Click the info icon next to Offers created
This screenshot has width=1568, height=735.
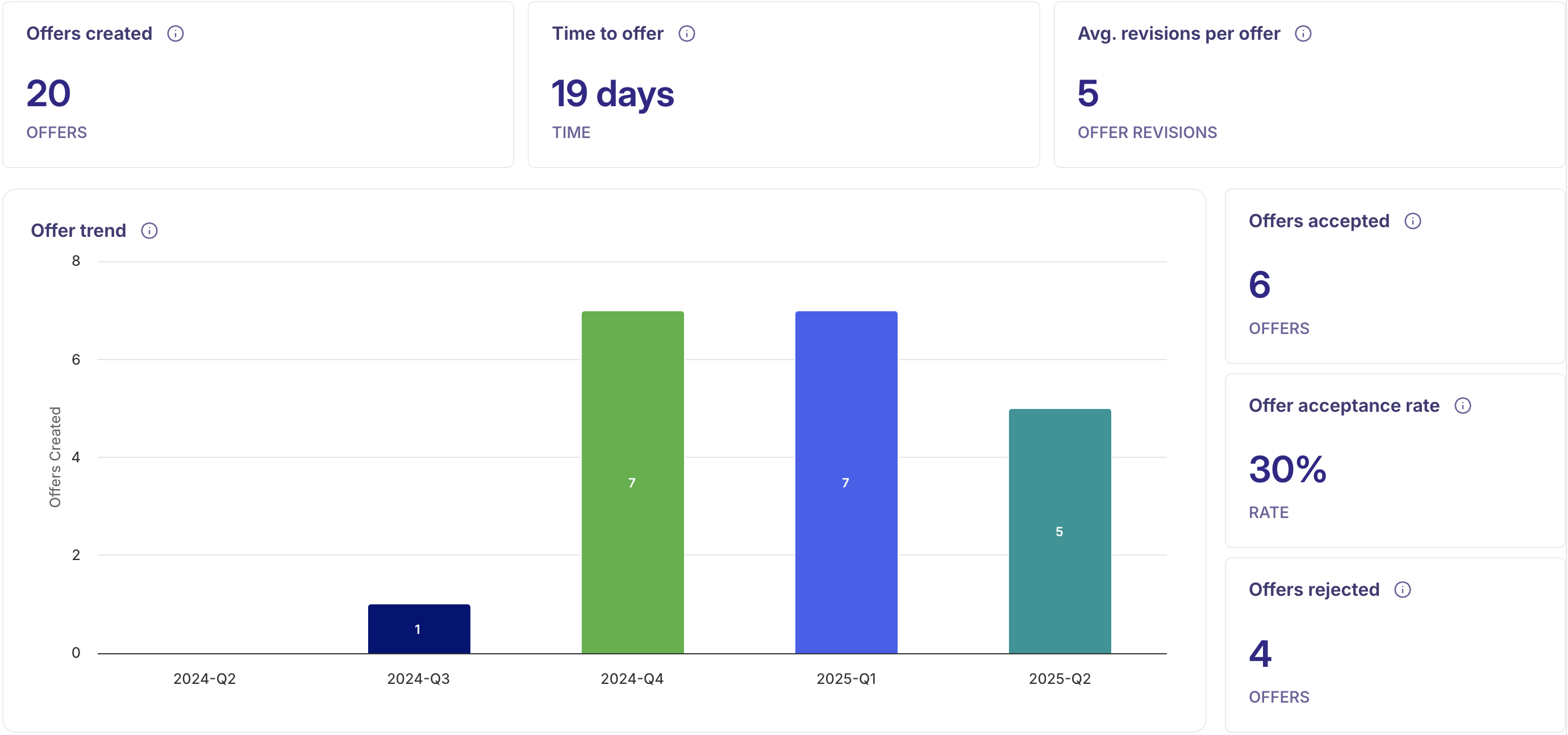[x=177, y=34]
